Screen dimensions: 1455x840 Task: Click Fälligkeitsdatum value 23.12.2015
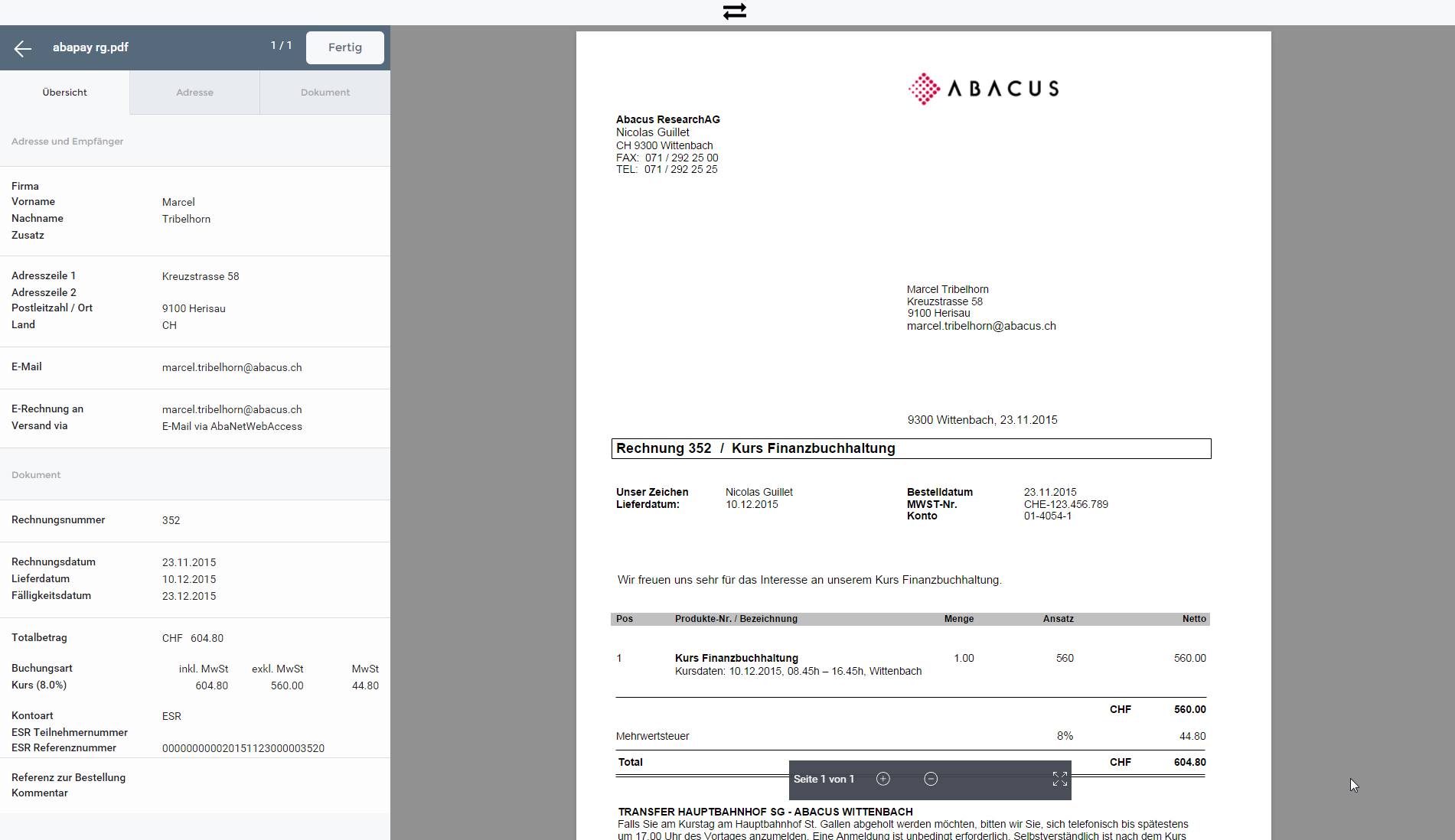189,597
